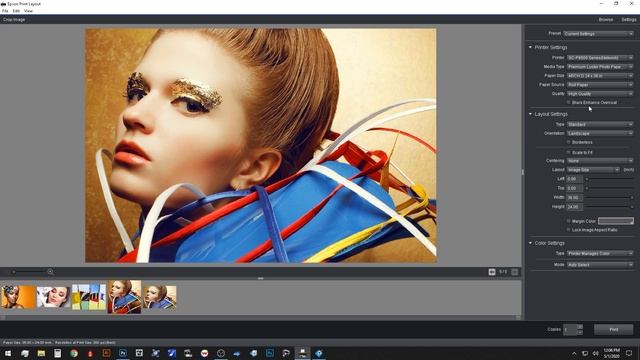Image resolution: width=640 pixels, height=360 pixels.
Task: Open the color Type dropdown
Action: pyautogui.click(x=600, y=253)
